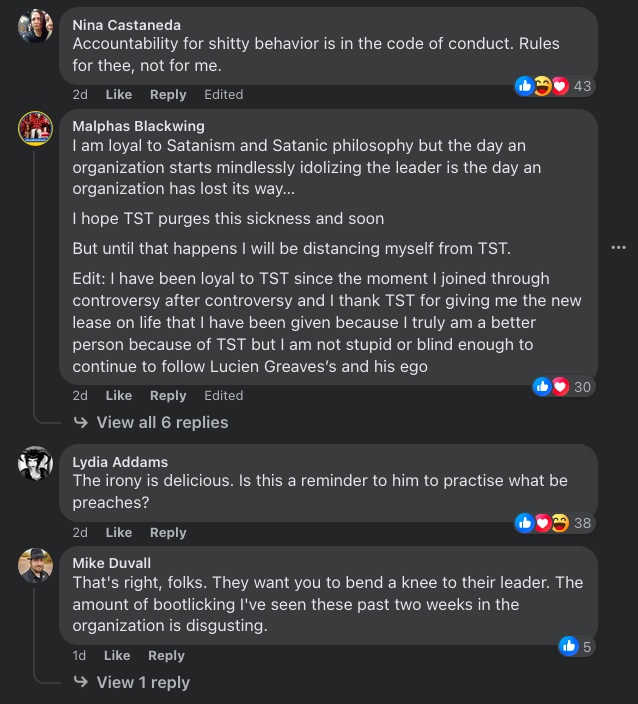Viewport: 638px width, 704px height.
Task: Open Lydia Addams' profile avatar
Action: click(35, 463)
